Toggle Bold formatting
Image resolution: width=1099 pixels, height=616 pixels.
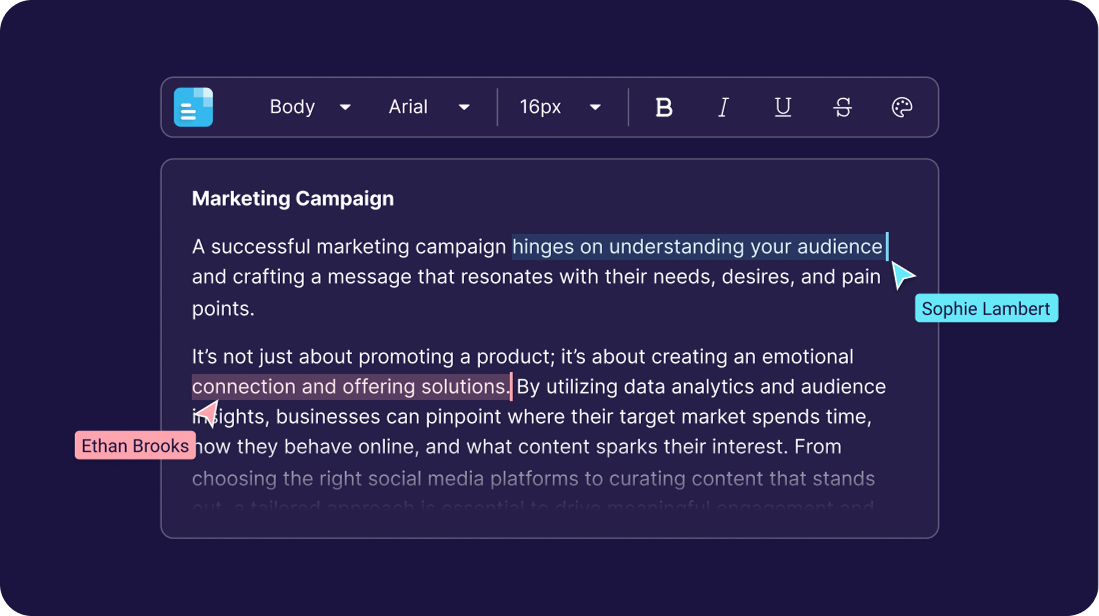(x=663, y=108)
